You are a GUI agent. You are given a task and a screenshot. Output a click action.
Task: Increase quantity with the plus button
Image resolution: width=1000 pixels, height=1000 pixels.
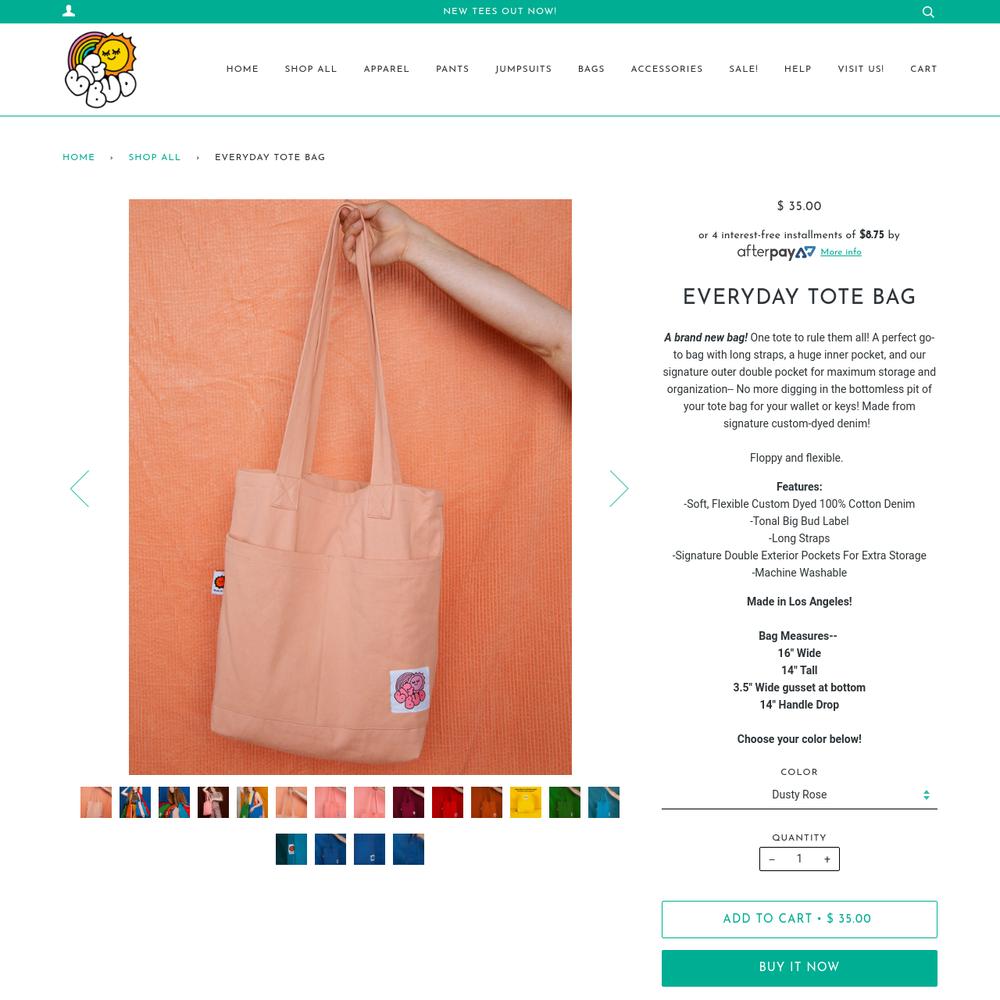tap(827, 859)
